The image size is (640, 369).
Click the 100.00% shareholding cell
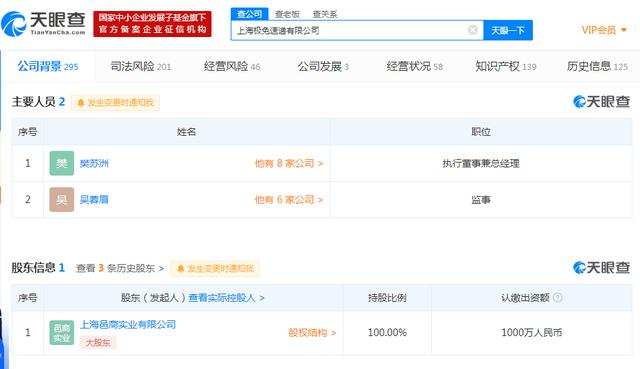point(387,333)
